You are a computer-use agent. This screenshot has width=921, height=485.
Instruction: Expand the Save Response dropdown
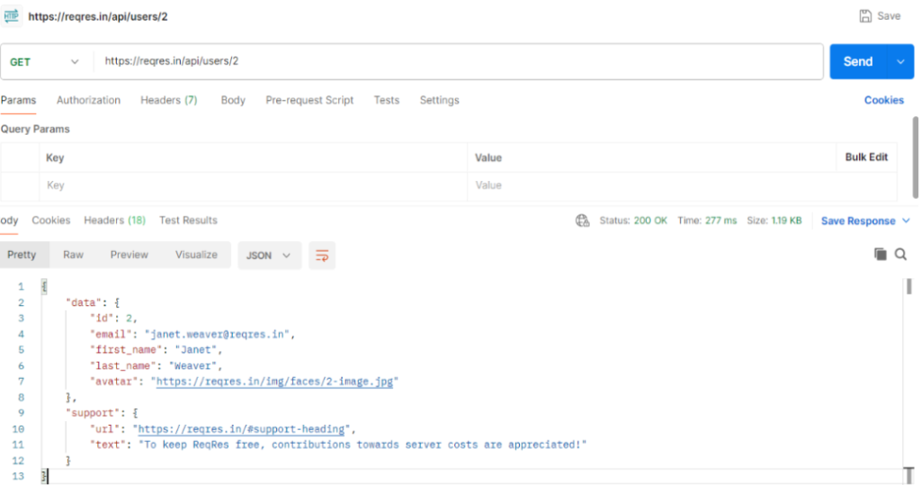coord(906,221)
